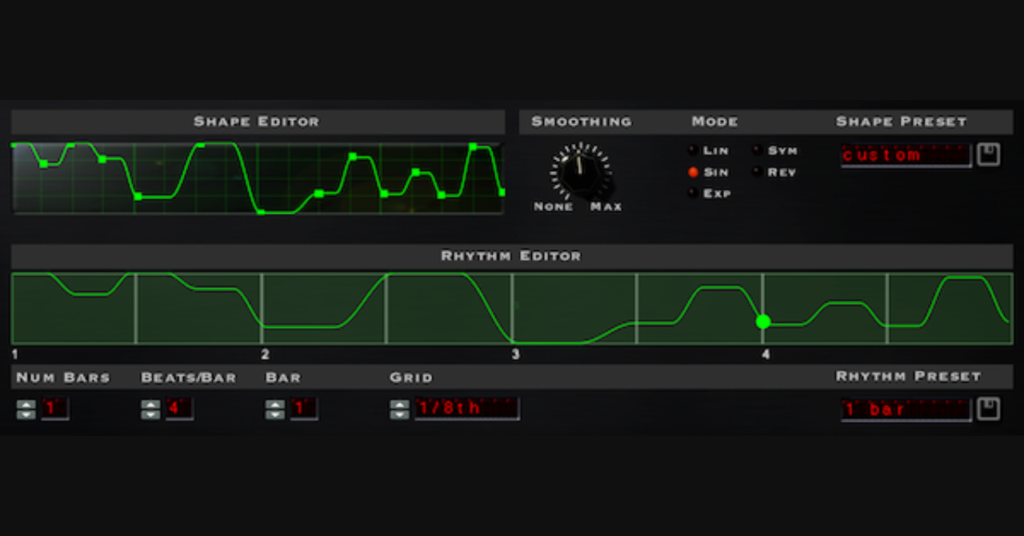Click the Beats/Bar value field

[x=179, y=408]
